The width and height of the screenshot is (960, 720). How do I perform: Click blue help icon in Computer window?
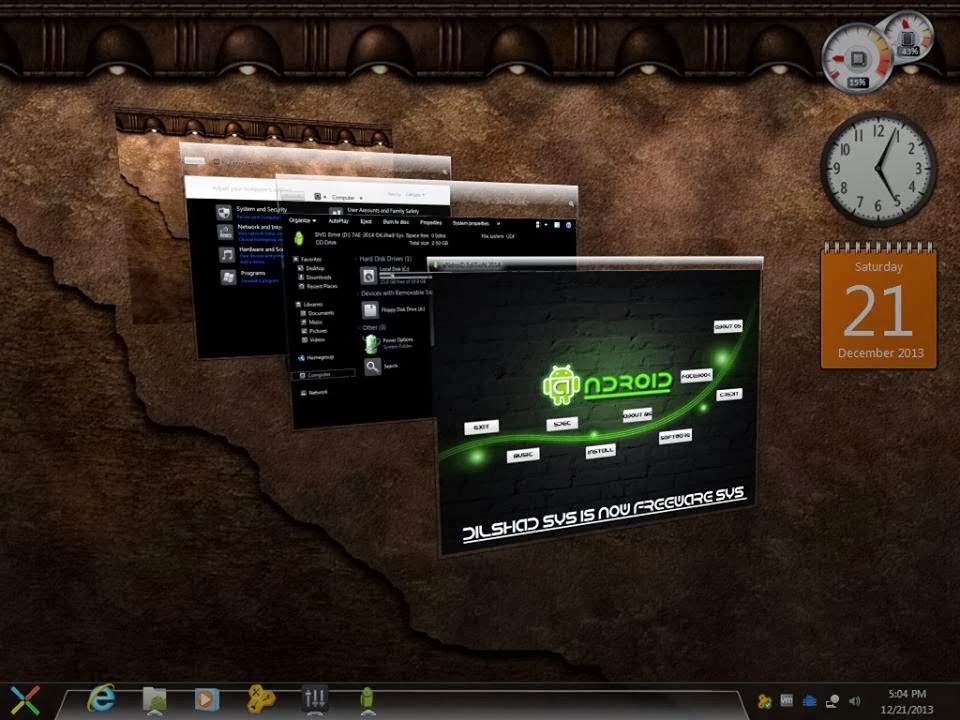coord(569,225)
